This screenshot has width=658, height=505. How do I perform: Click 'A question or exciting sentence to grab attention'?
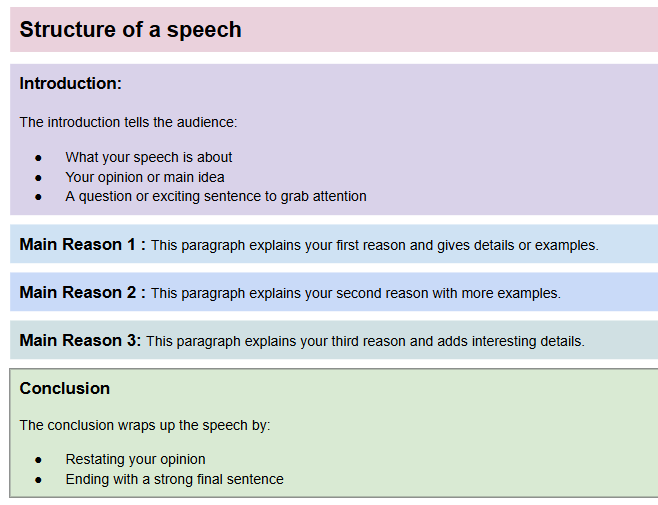pos(216,196)
